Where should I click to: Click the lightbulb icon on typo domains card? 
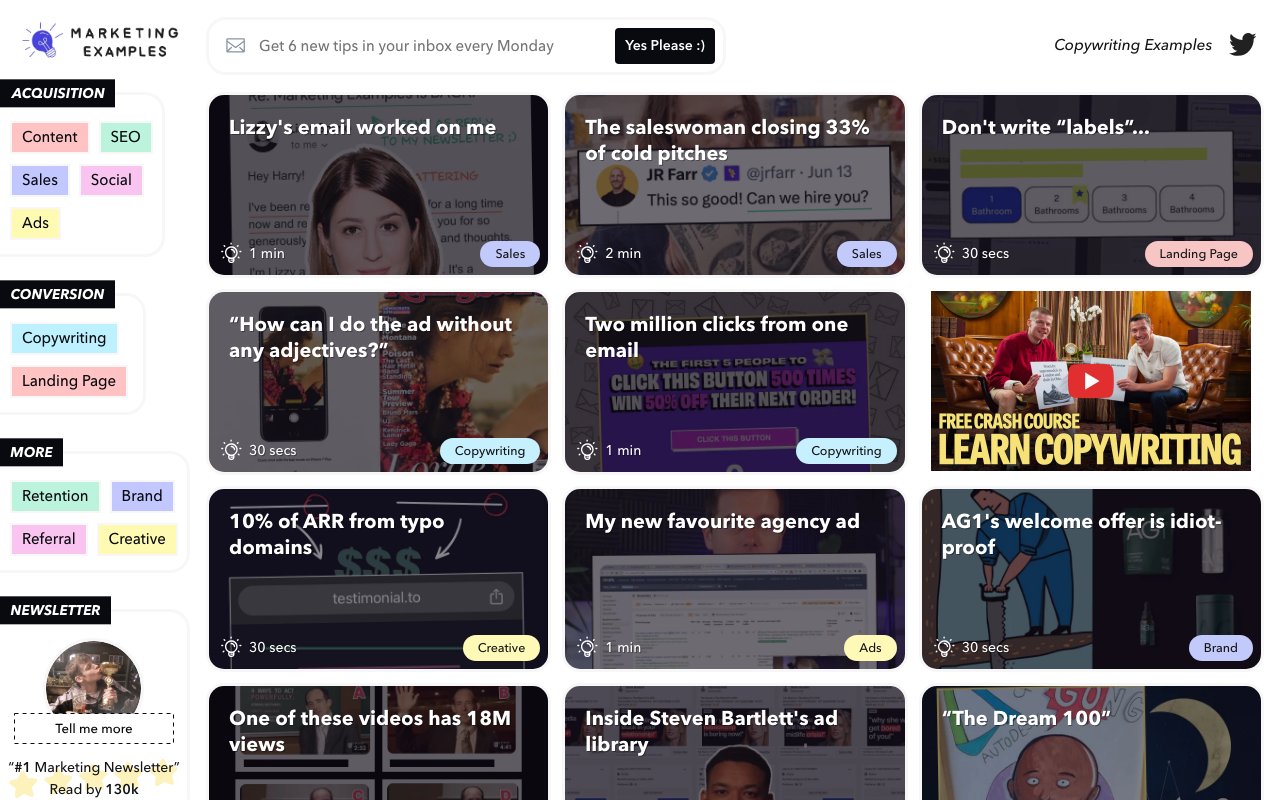231,648
